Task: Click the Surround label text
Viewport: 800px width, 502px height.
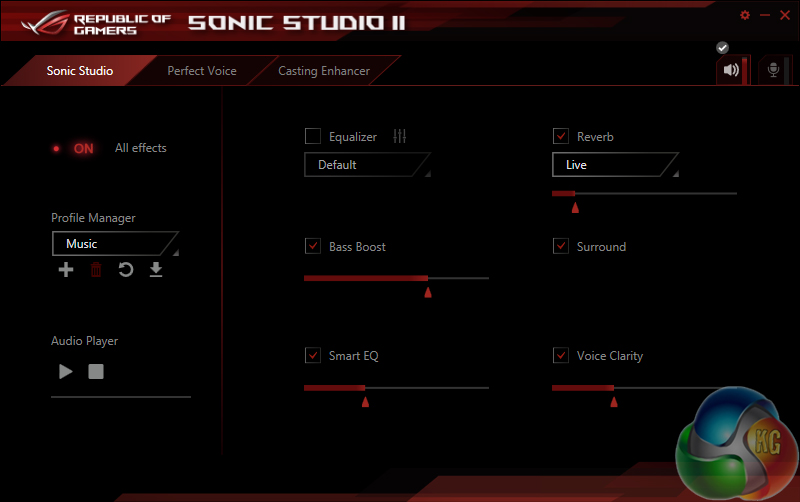Action: pyautogui.click(x=602, y=246)
